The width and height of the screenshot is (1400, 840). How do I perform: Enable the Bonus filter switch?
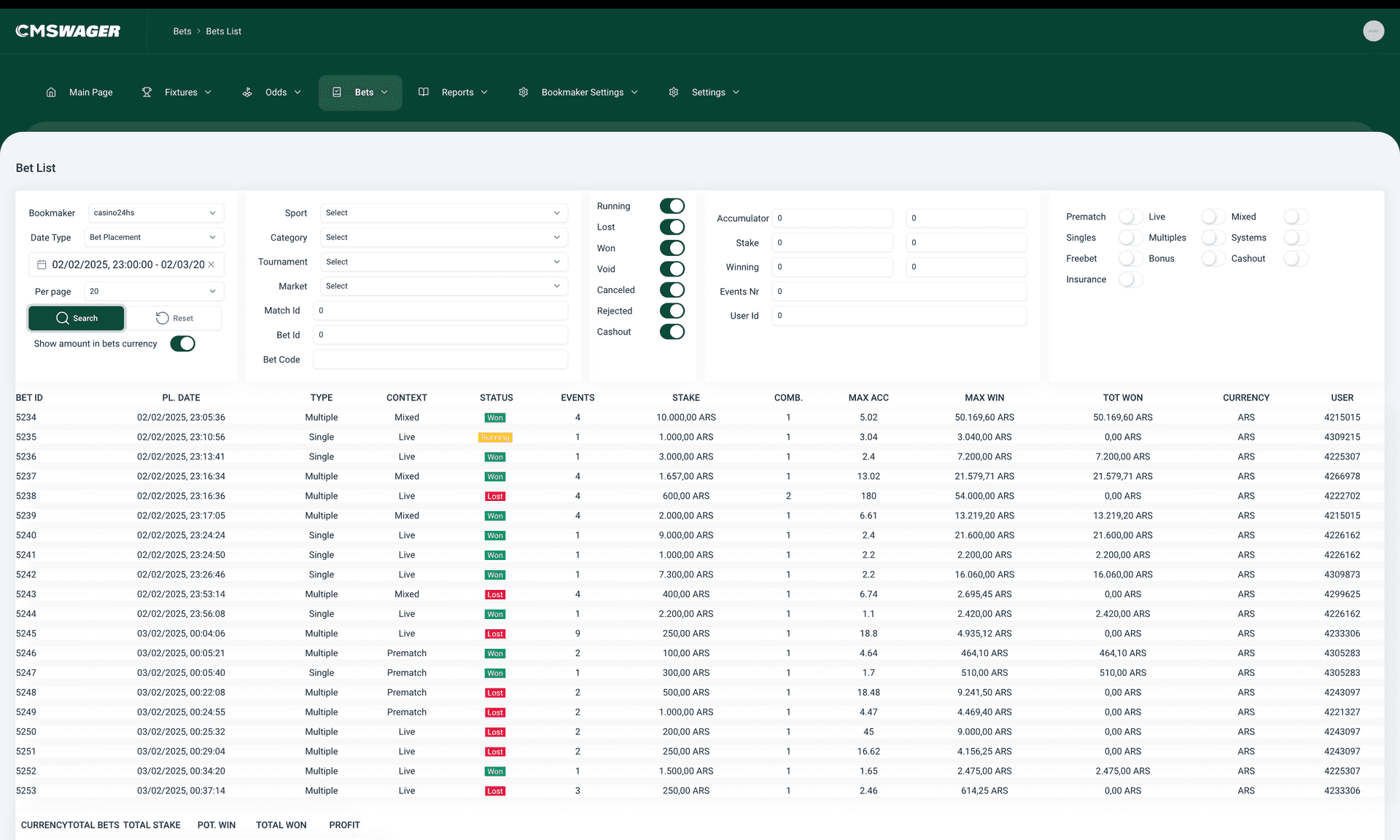pos(1213,259)
